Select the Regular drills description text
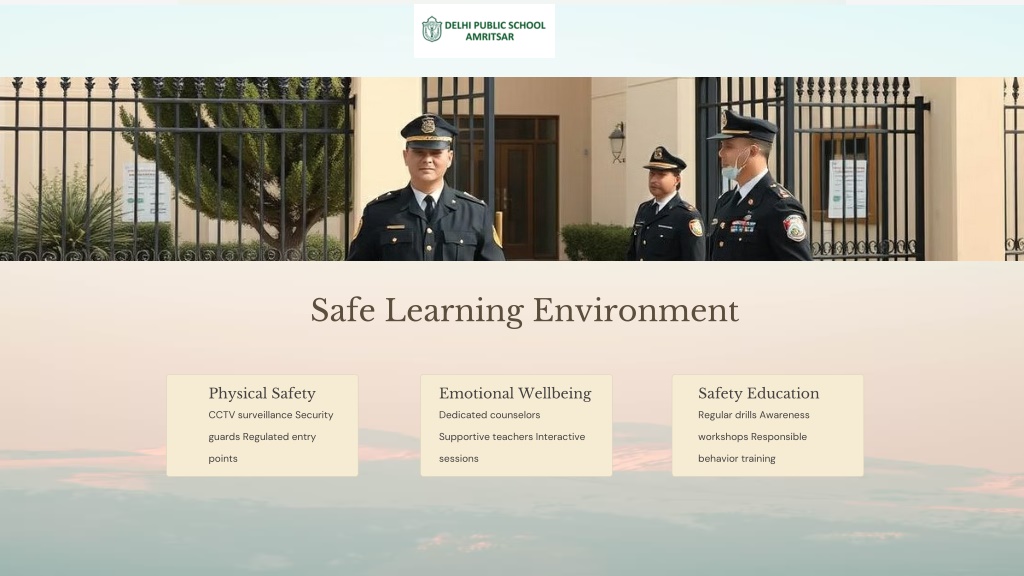Screen dimensions: 1024x576 coord(754,436)
